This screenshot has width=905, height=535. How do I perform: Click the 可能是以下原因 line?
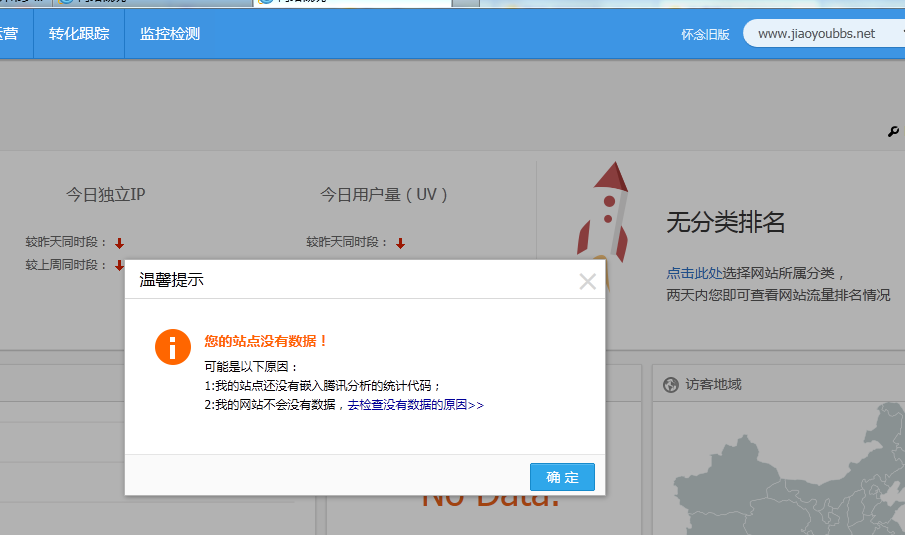click(x=251, y=366)
